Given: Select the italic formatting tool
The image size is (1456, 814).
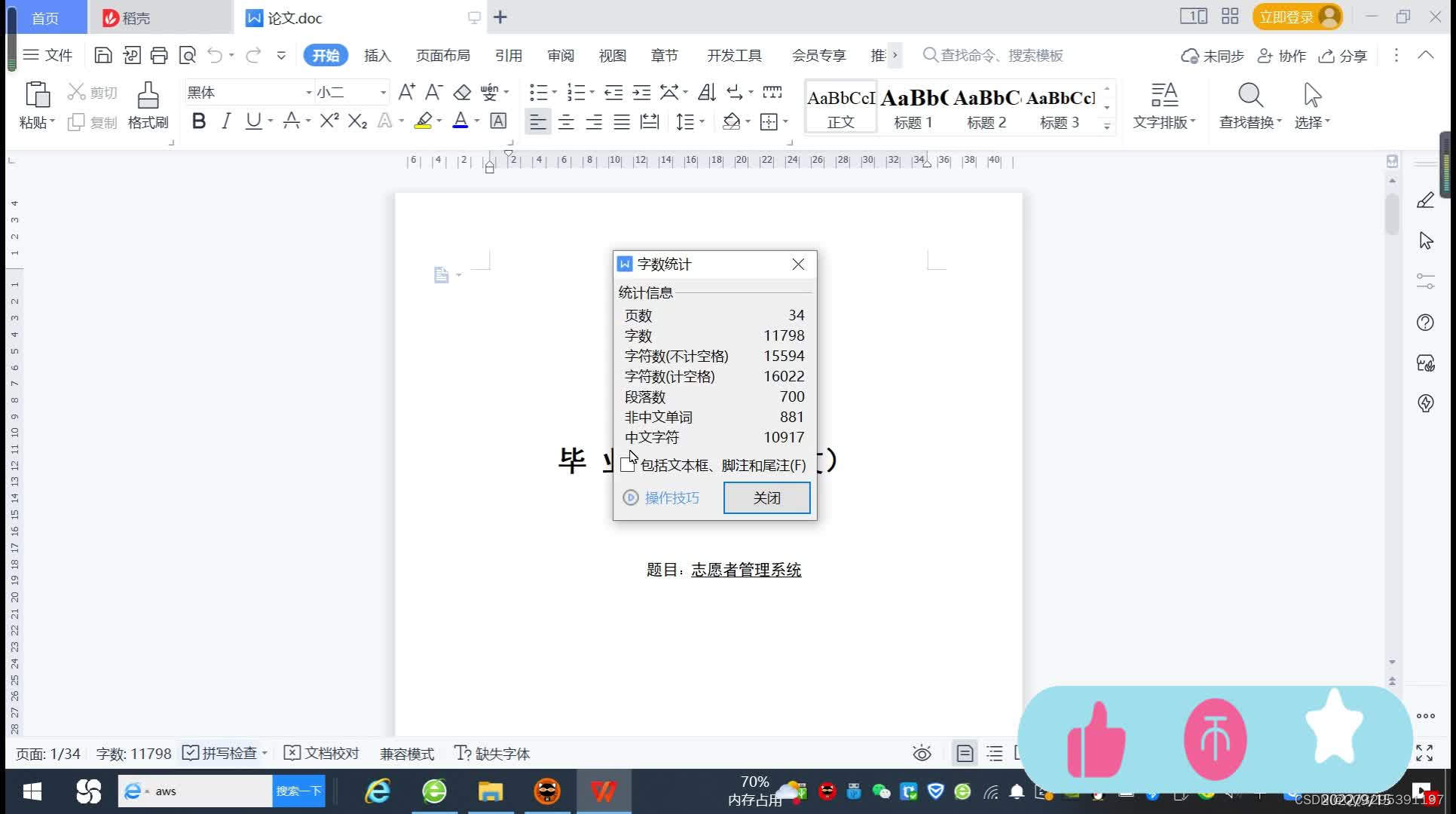Looking at the screenshot, I should (224, 122).
